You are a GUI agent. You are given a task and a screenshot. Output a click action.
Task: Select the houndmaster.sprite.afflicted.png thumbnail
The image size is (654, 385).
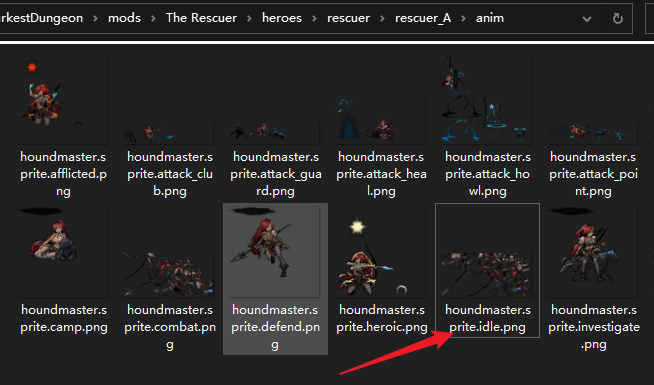63,99
